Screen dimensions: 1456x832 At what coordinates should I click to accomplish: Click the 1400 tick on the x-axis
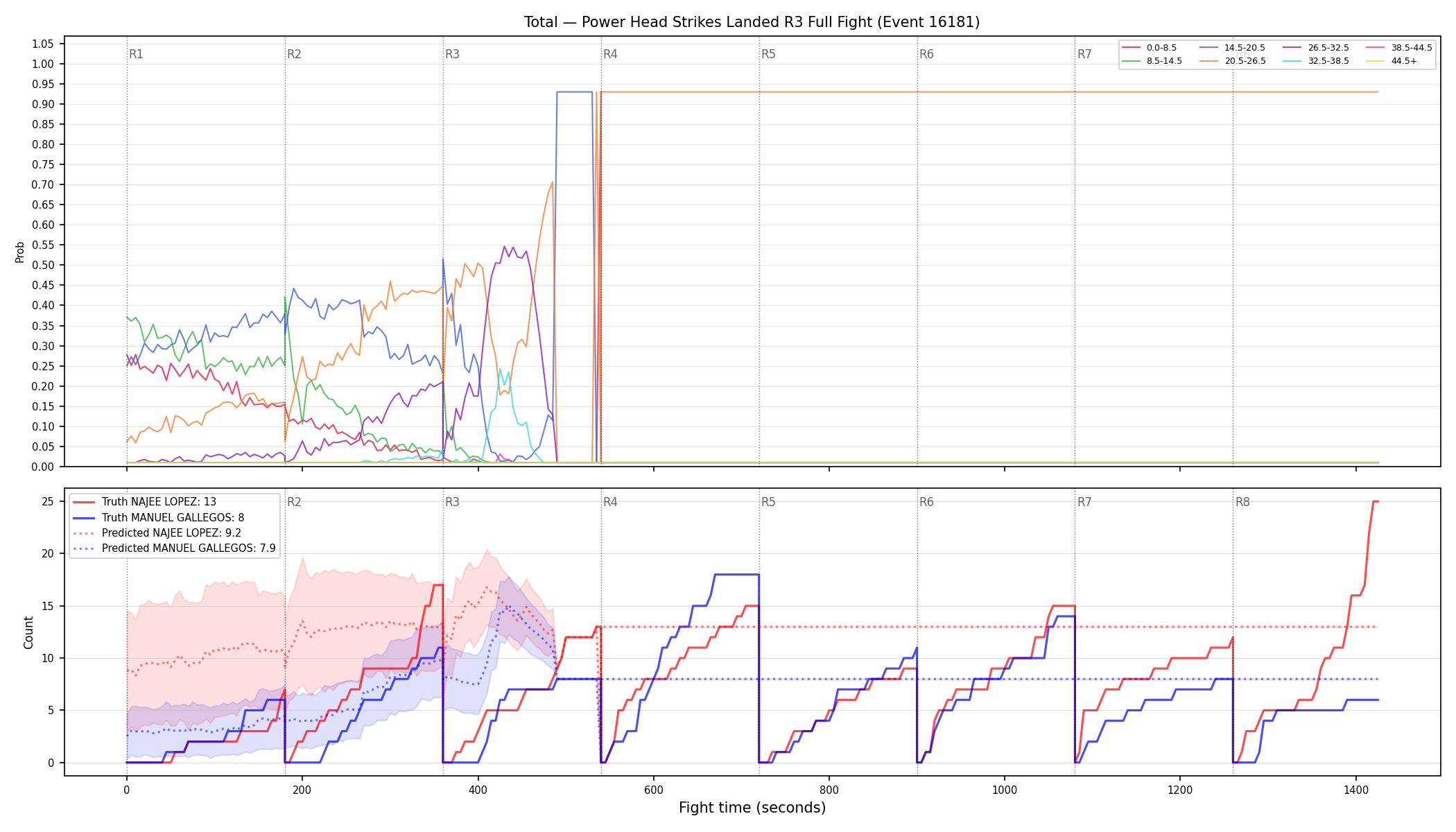[1356, 790]
